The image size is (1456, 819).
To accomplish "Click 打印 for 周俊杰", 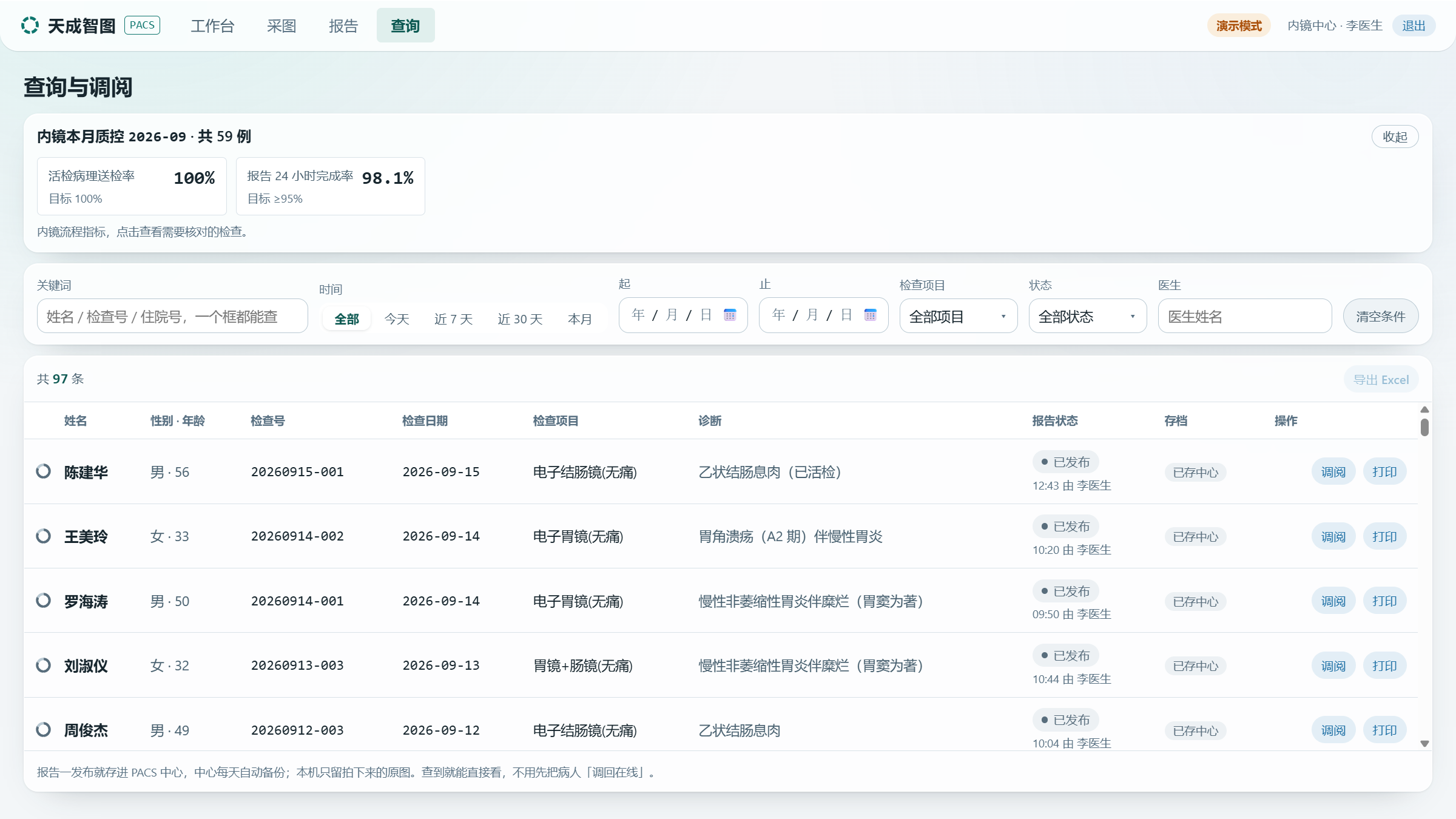I will (x=1384, y=729).
